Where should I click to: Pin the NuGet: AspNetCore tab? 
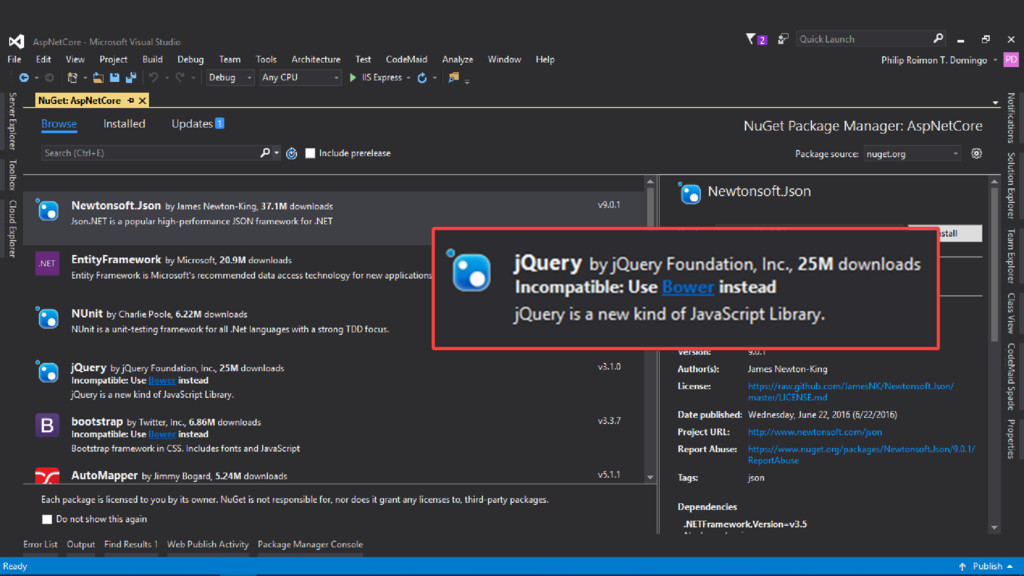pyautogui.click(x=131, y=101)
